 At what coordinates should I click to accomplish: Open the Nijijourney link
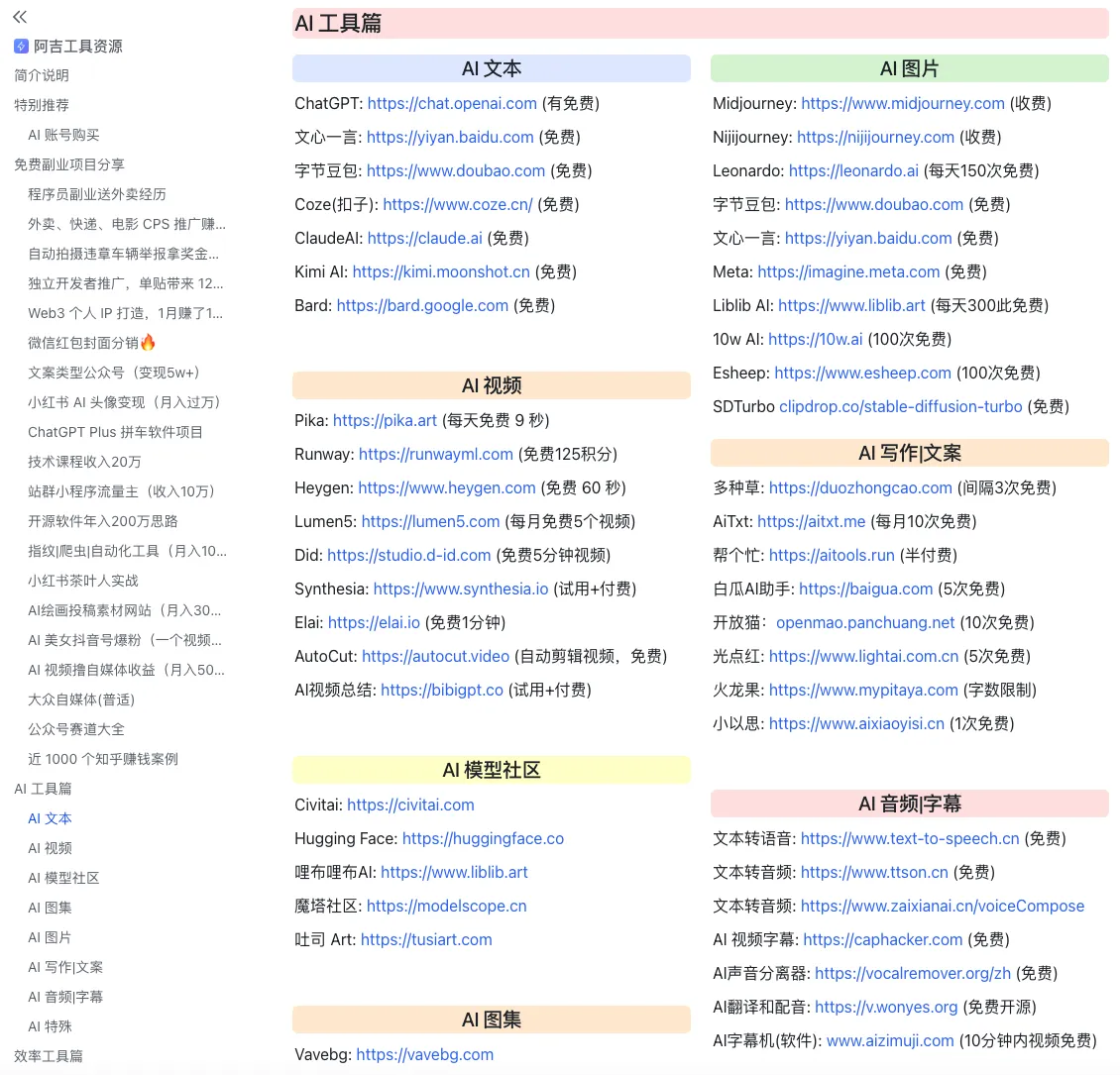(876, 137)
